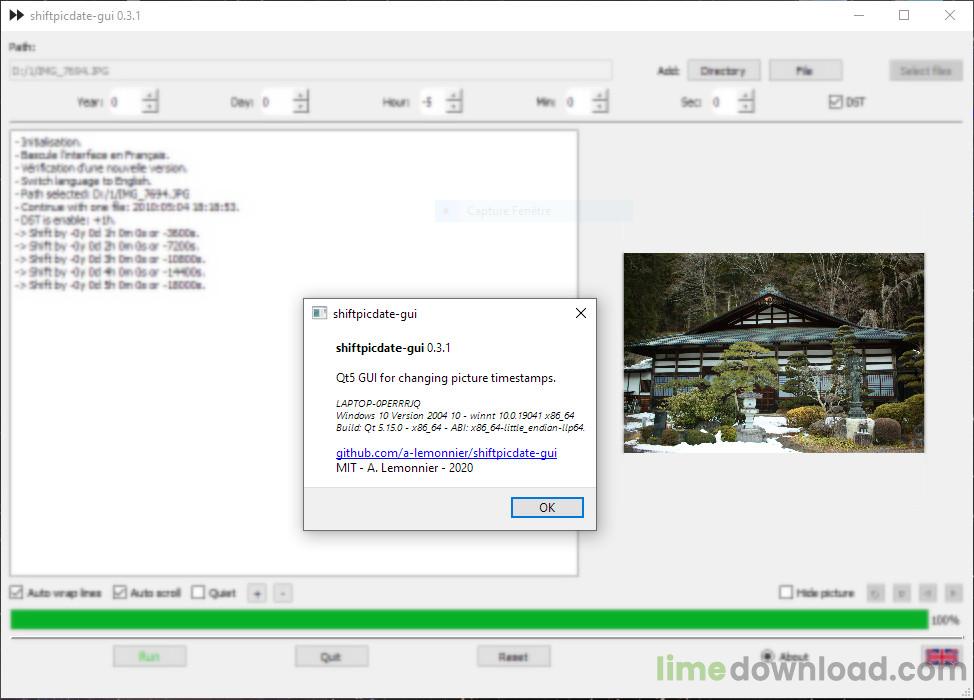Image resolution: width=974 pixels, height=700 pixels.
Task: Click the green Run button
Action: click(x=149, y=657)
